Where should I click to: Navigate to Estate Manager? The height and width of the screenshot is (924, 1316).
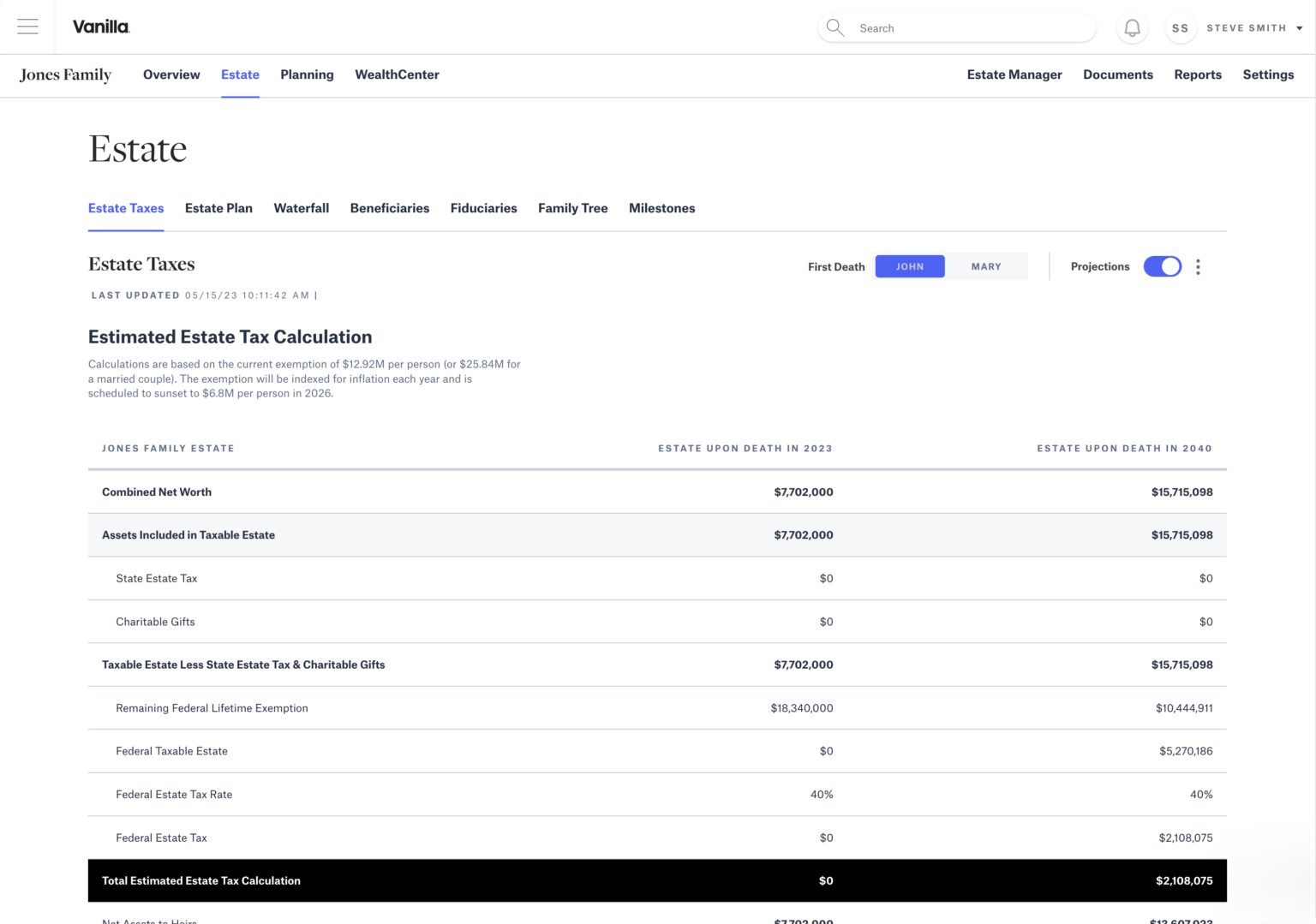pyautogui.click(x=1014, y=75)
